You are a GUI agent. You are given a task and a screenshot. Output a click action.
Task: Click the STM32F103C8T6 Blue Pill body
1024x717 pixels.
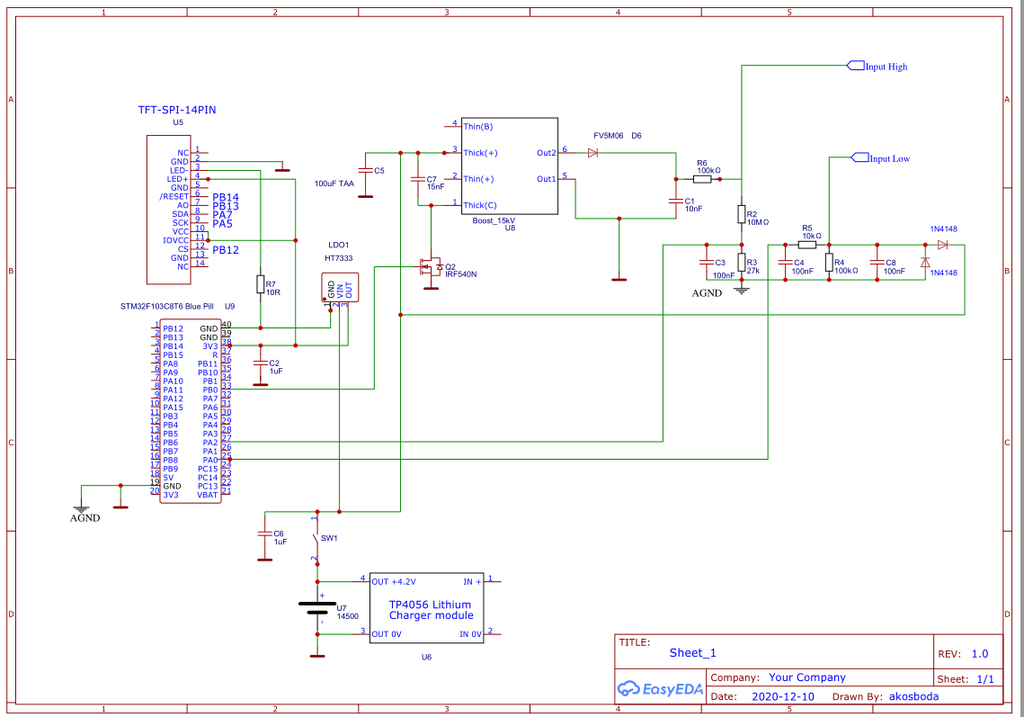click(191, 411)
